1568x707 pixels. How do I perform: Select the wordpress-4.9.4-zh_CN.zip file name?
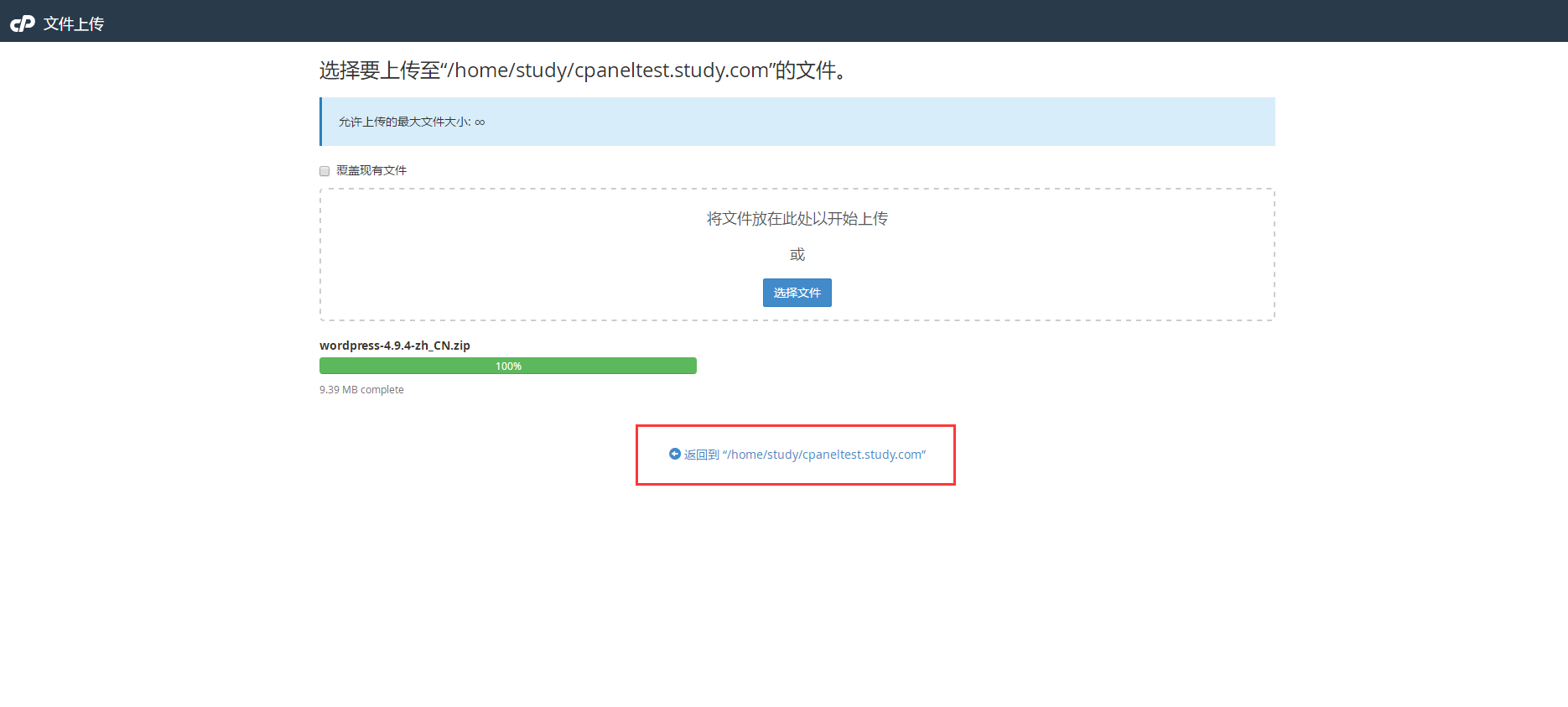394,346
